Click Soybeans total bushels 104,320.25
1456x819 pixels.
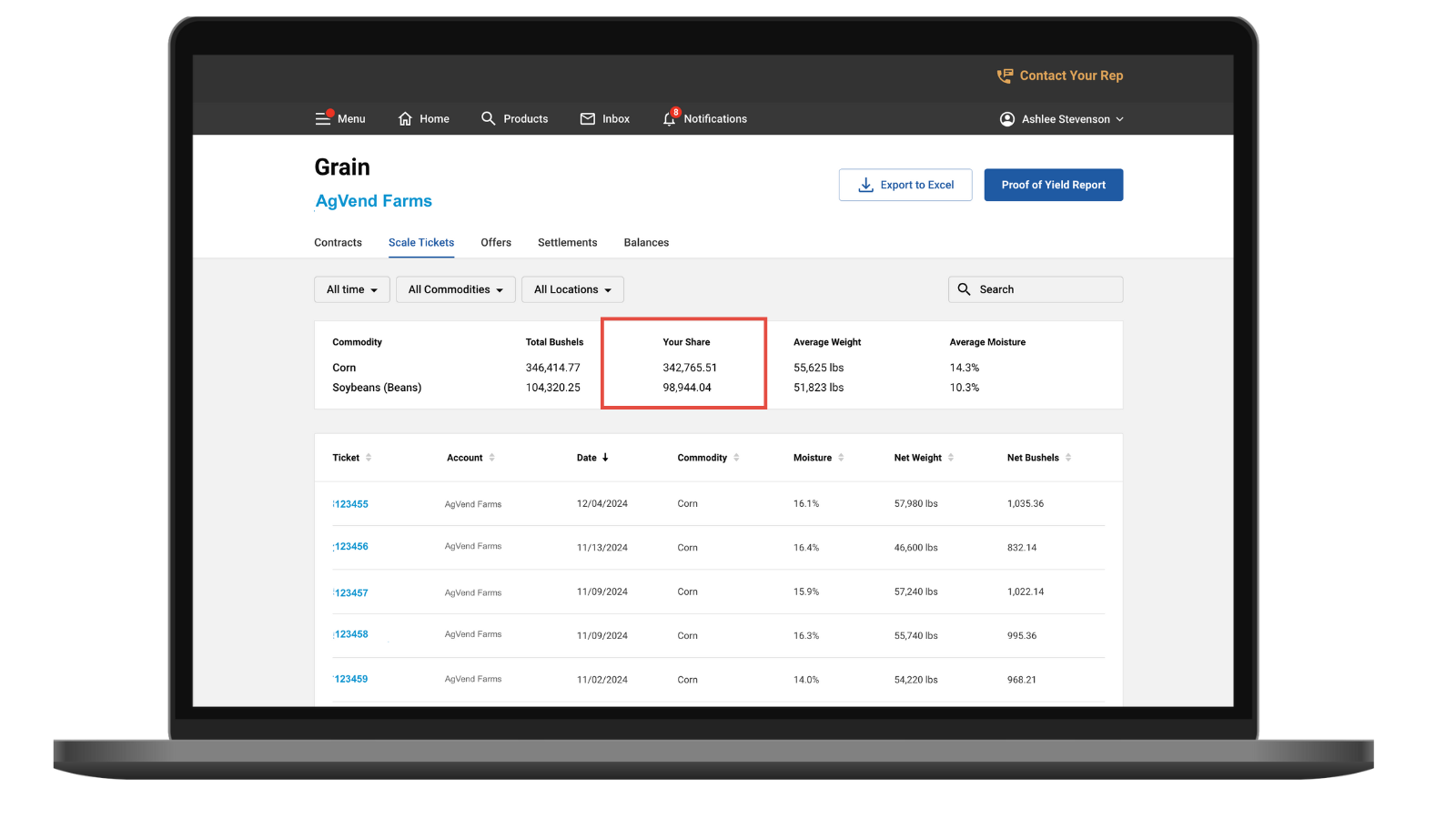coord(552,388)
